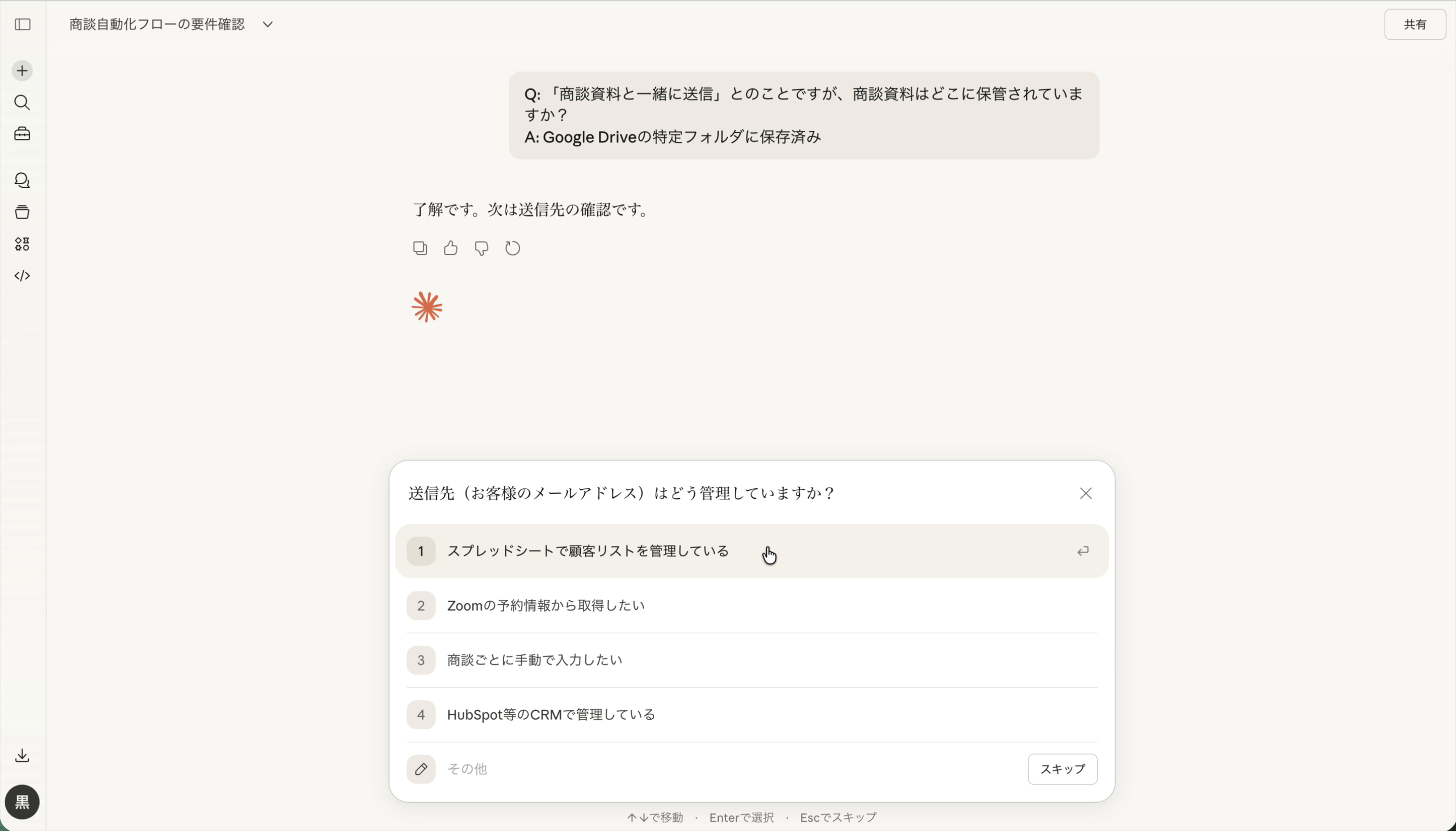Viewport: 1456px width, 831px height.
Task: Select スプレッドシートで顧客リストを管理している
Action: tap(588, 550)
